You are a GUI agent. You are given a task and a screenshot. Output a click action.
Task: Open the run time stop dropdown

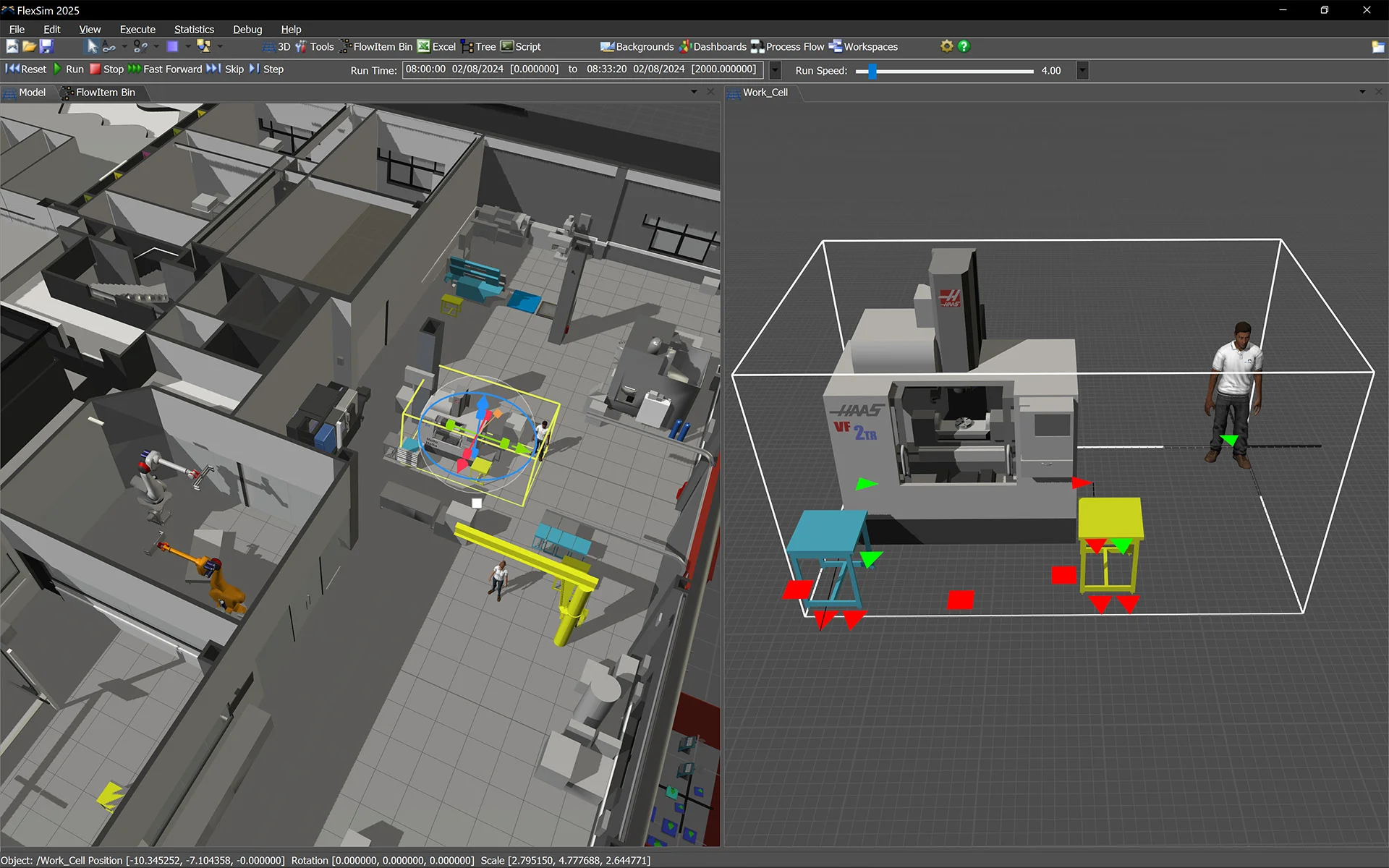[773, 70]
